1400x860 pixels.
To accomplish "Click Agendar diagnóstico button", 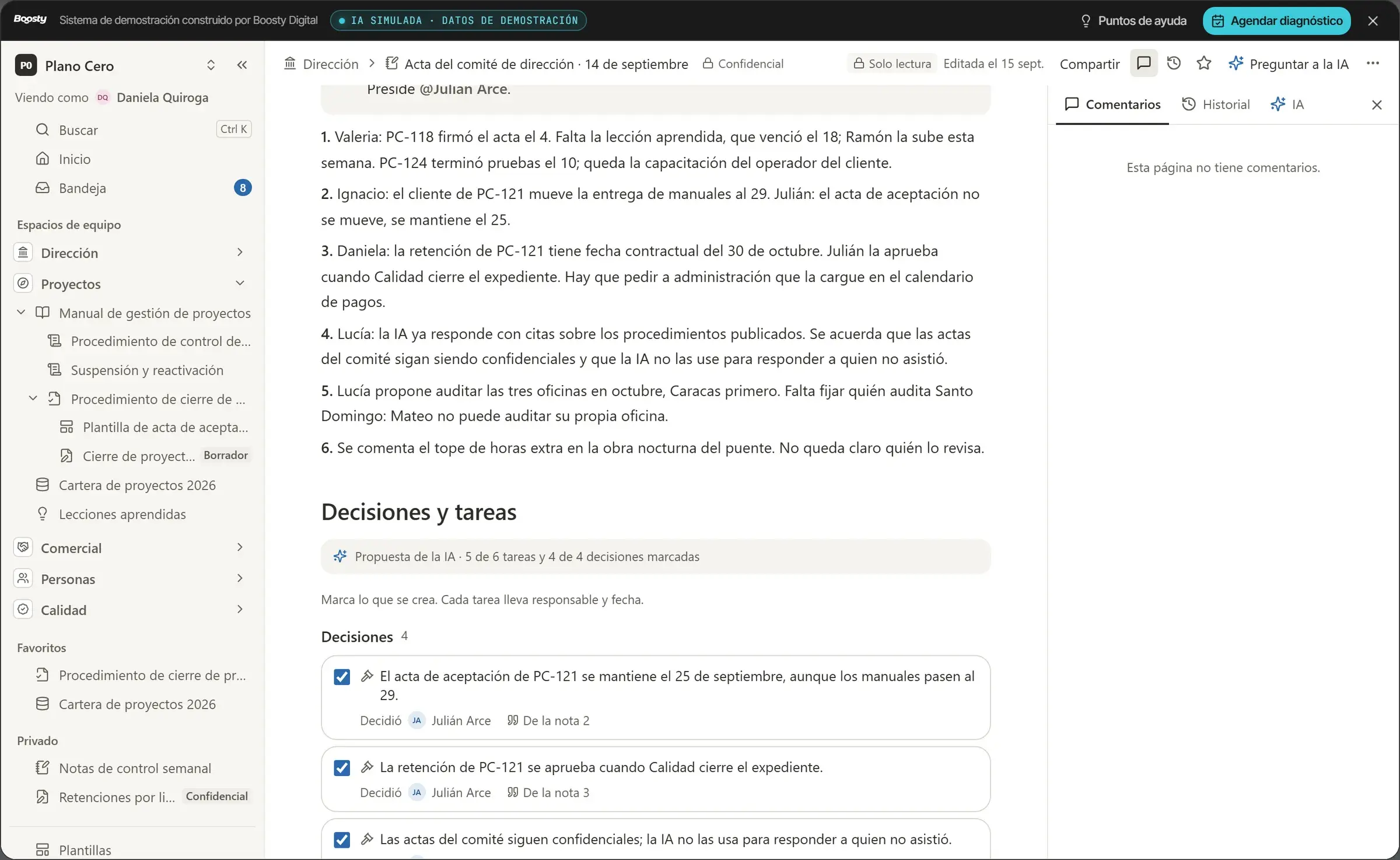I will point(1277,21).
